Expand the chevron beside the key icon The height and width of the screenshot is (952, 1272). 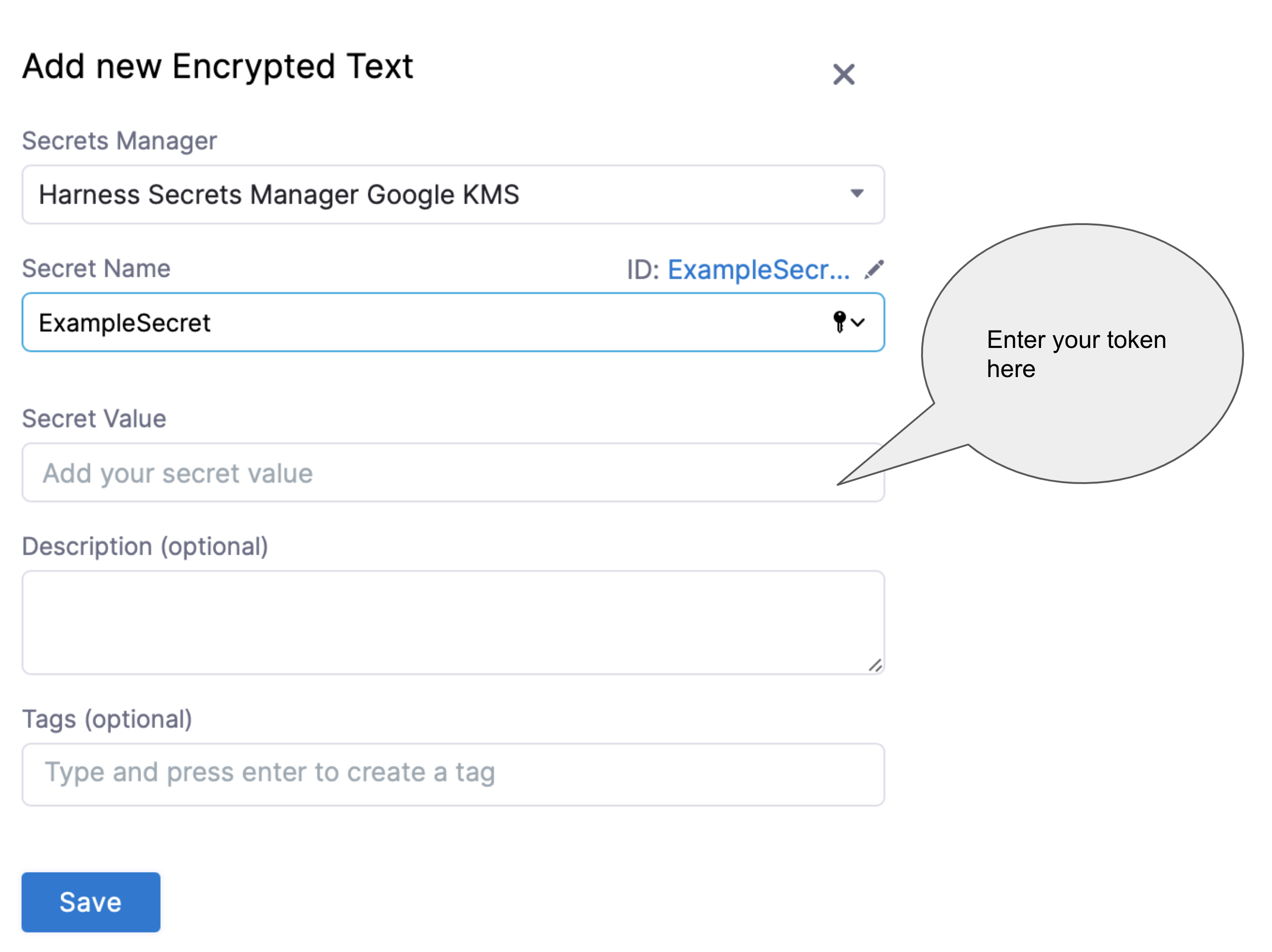tap(858, 322)
